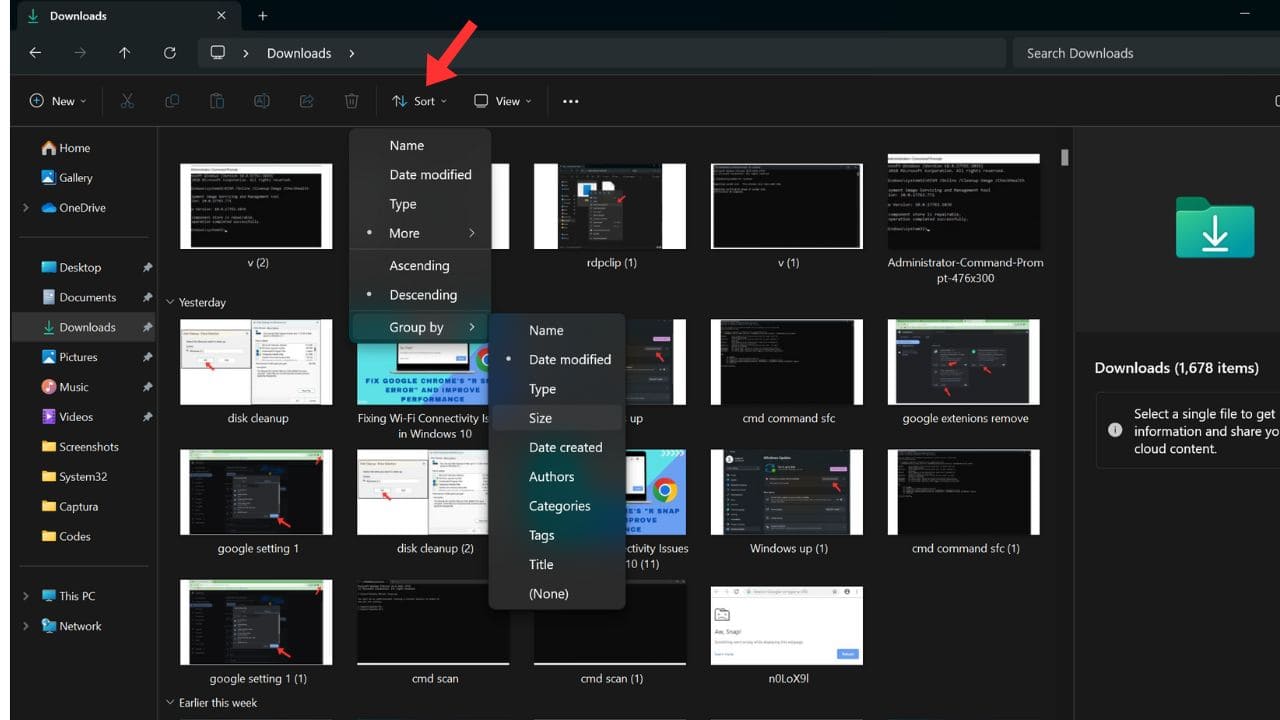Click the PC monitor icon in address bar
Screen dimensions: 1280x720
218,53
